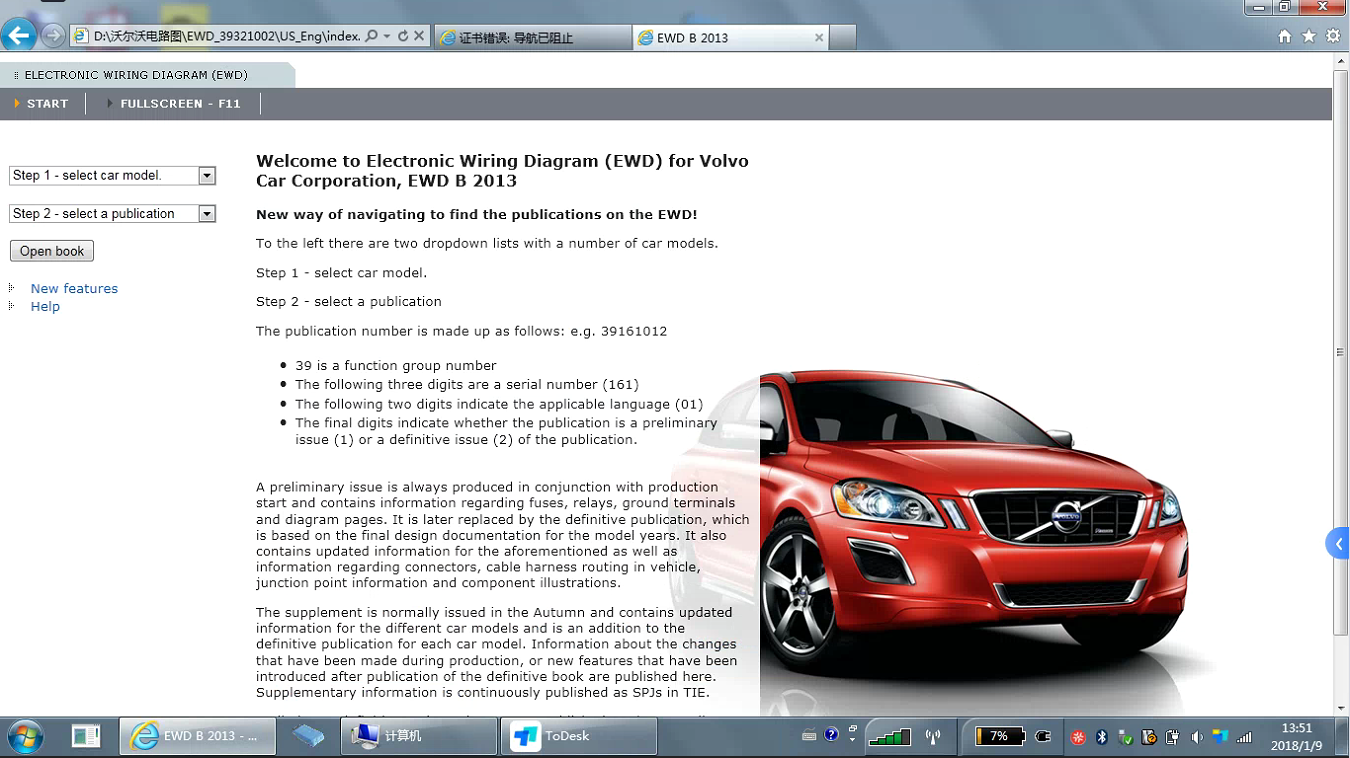Image resolution: width=1350 pixels, height=758 pixels.
Task: Click the green signal strength bars indicator
Action: pyautogui.click(x=889, y=737)
